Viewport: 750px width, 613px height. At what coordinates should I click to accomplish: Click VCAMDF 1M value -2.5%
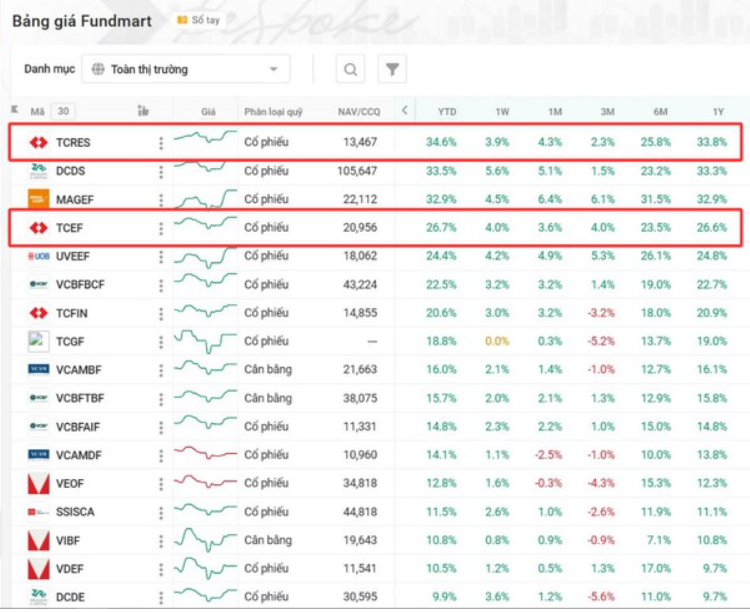(548, 455)
